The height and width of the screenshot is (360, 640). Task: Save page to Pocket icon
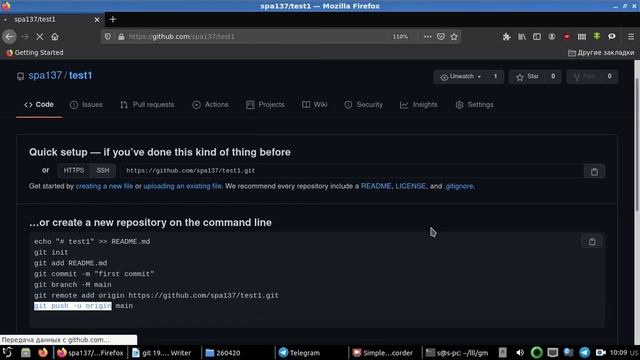tap(441, 36)
